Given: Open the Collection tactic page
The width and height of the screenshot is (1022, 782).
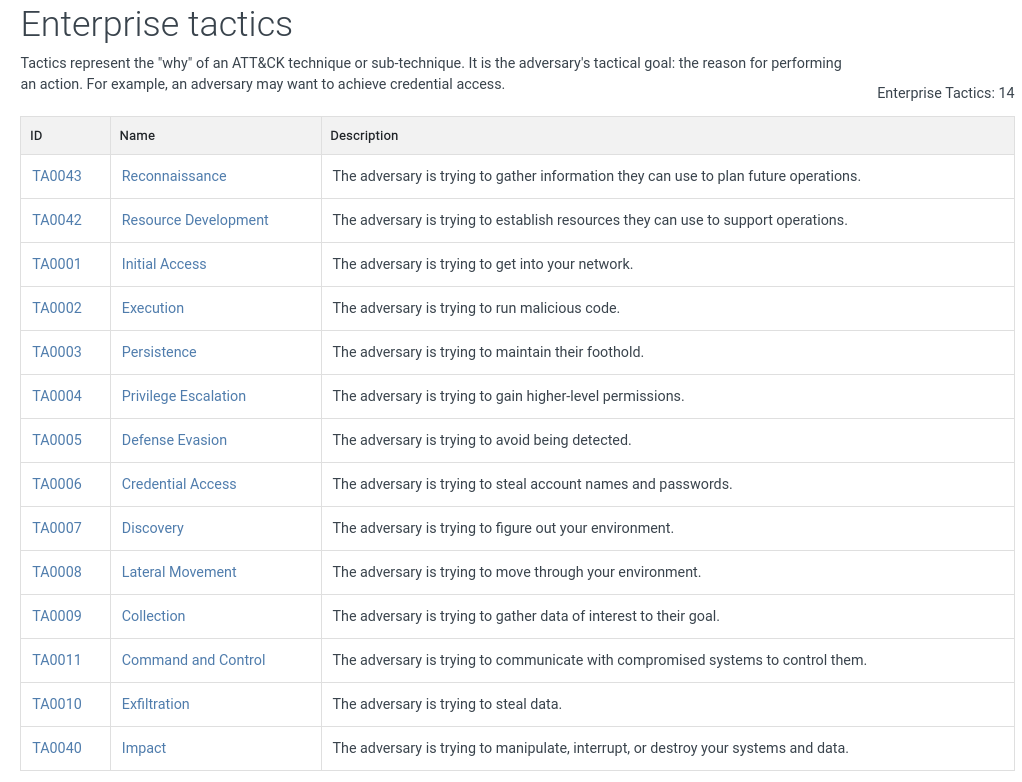Looking at the screenshot, I should (x=154, y=616).
